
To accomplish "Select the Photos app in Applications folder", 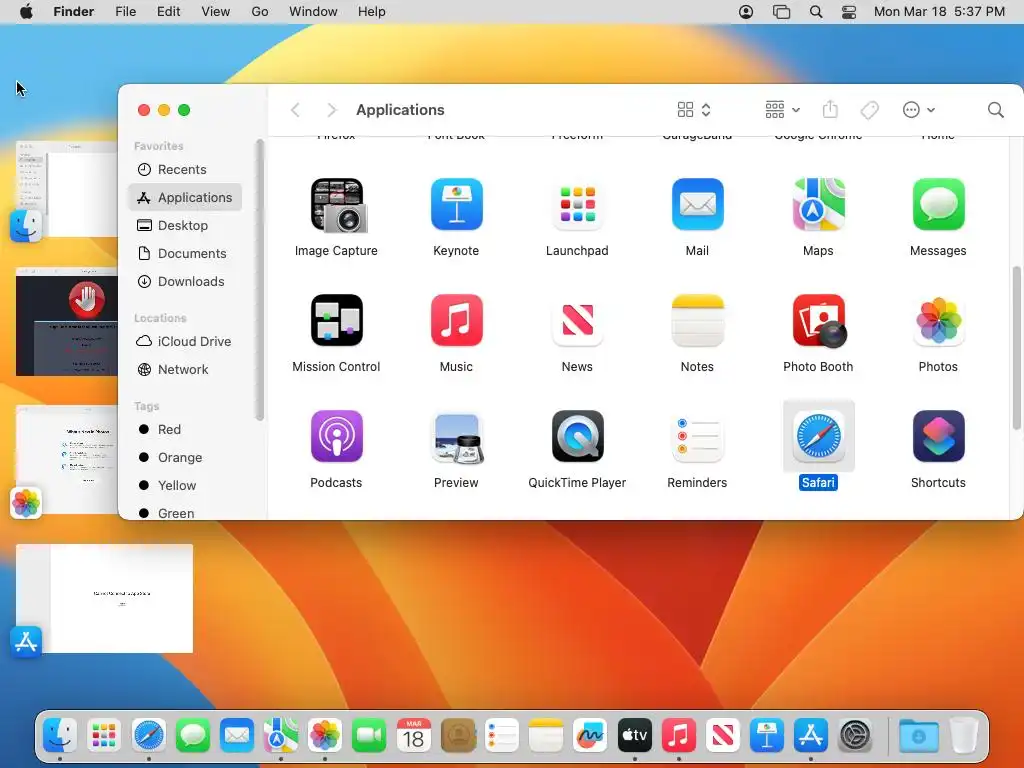I will pyautogui.click(x=938, y=321).
